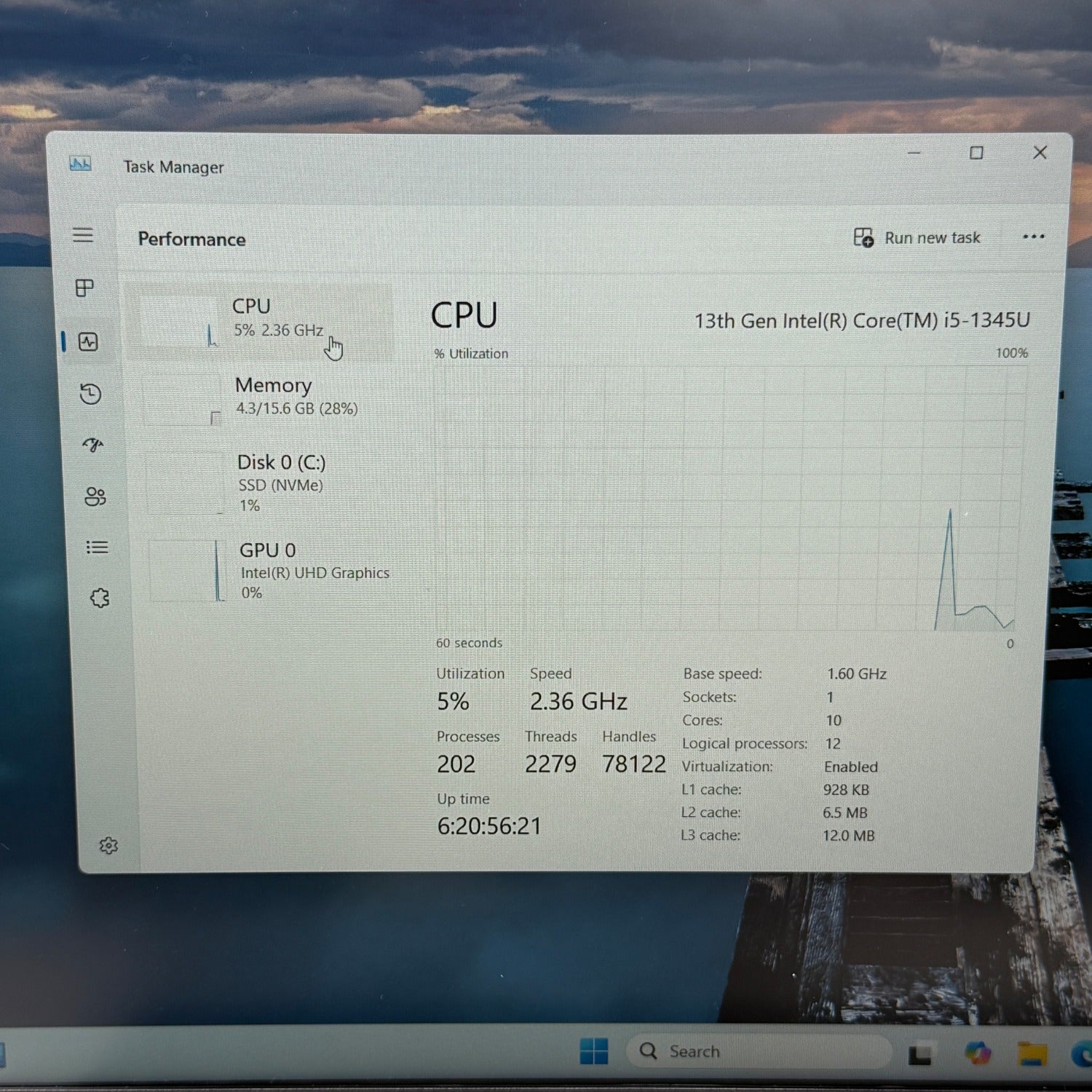Click Run new task button

pyautogui.click(x=917, y=237)
